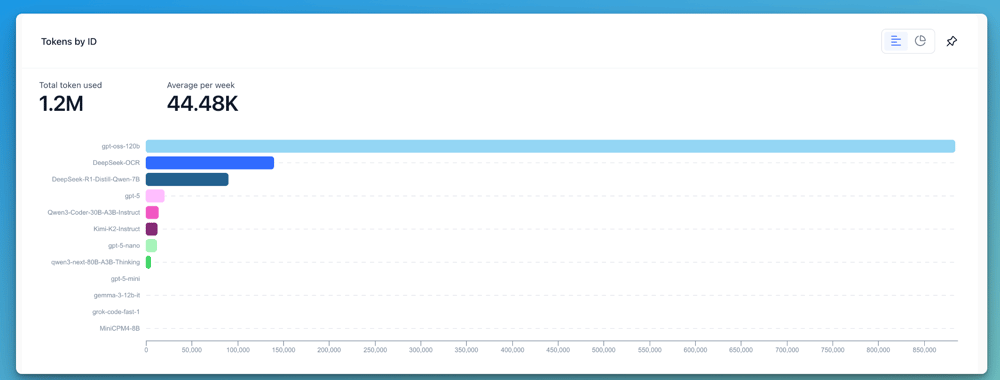The image size is (1000, 380).
Task: Click the DeepSeek-R1-Distill-Qwen-7B bar
Action: (187, 179)
